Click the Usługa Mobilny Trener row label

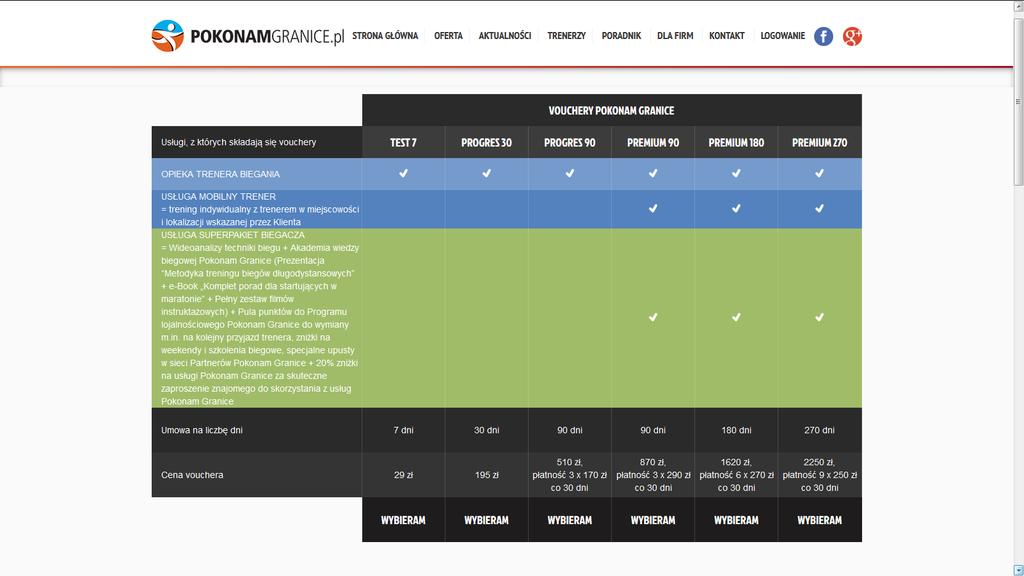click(x=260, y=209)
